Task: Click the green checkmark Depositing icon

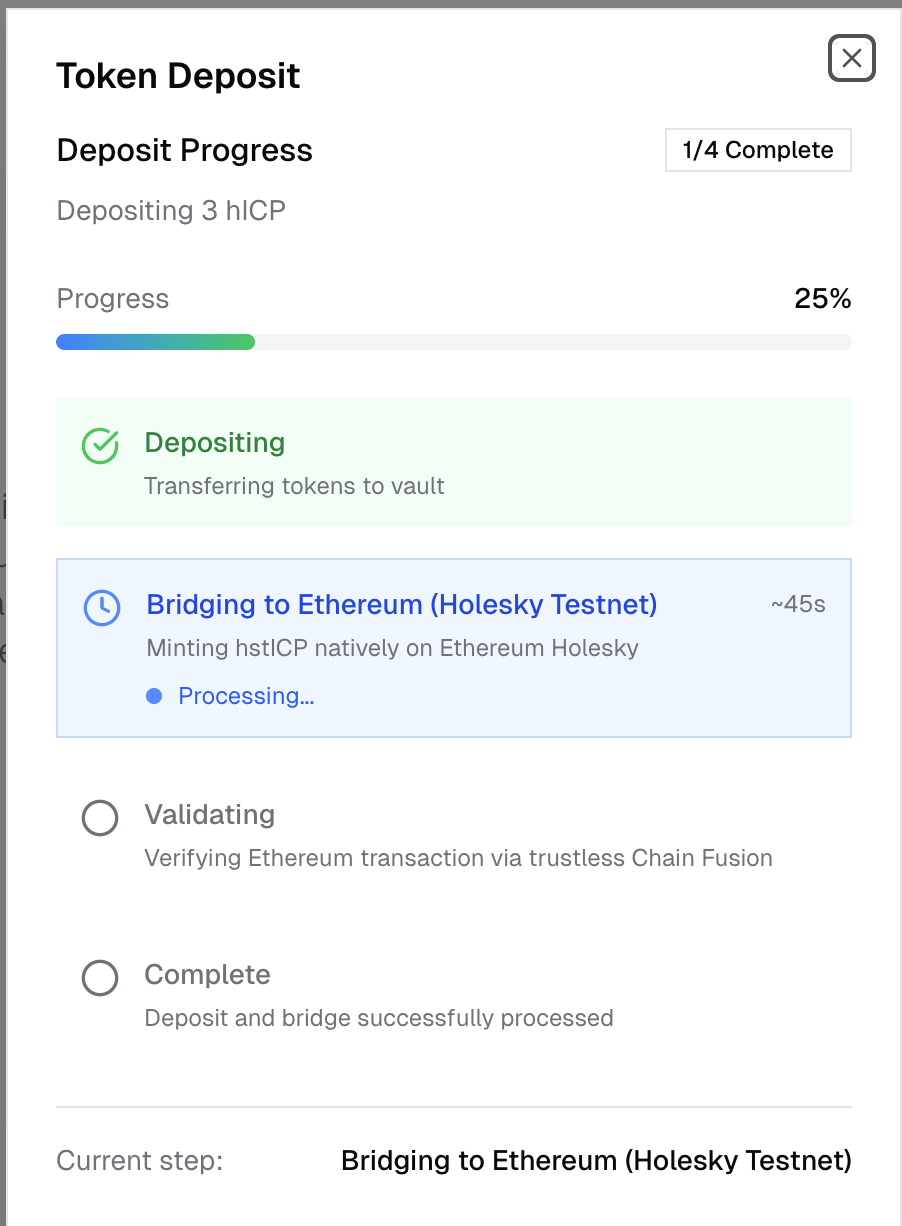Action: click(x=100, y=446)
